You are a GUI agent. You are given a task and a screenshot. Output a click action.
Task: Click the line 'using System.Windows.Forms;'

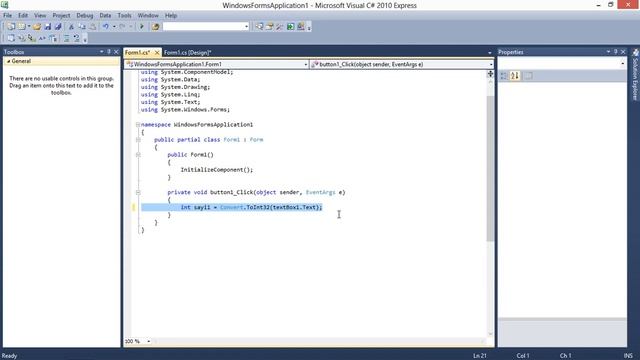(x=185, y=110)
